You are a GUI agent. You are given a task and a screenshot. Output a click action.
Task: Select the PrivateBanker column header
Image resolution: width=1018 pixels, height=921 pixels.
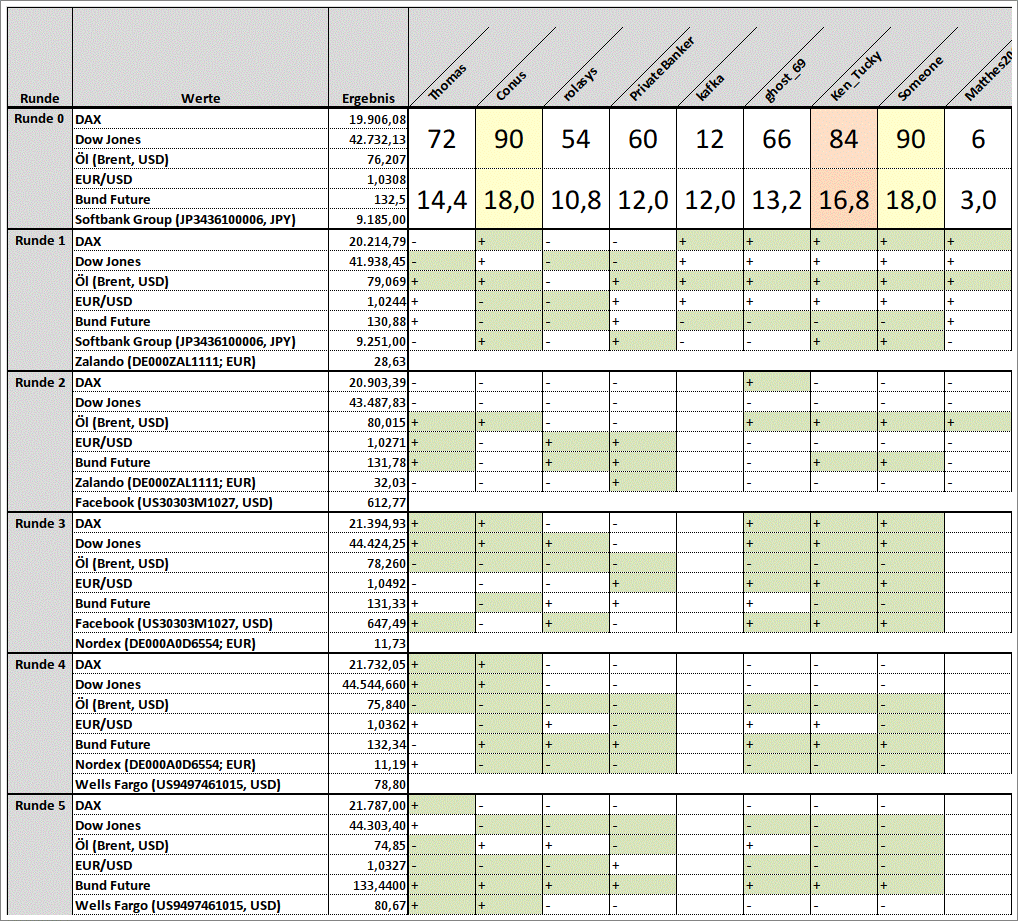662,68
